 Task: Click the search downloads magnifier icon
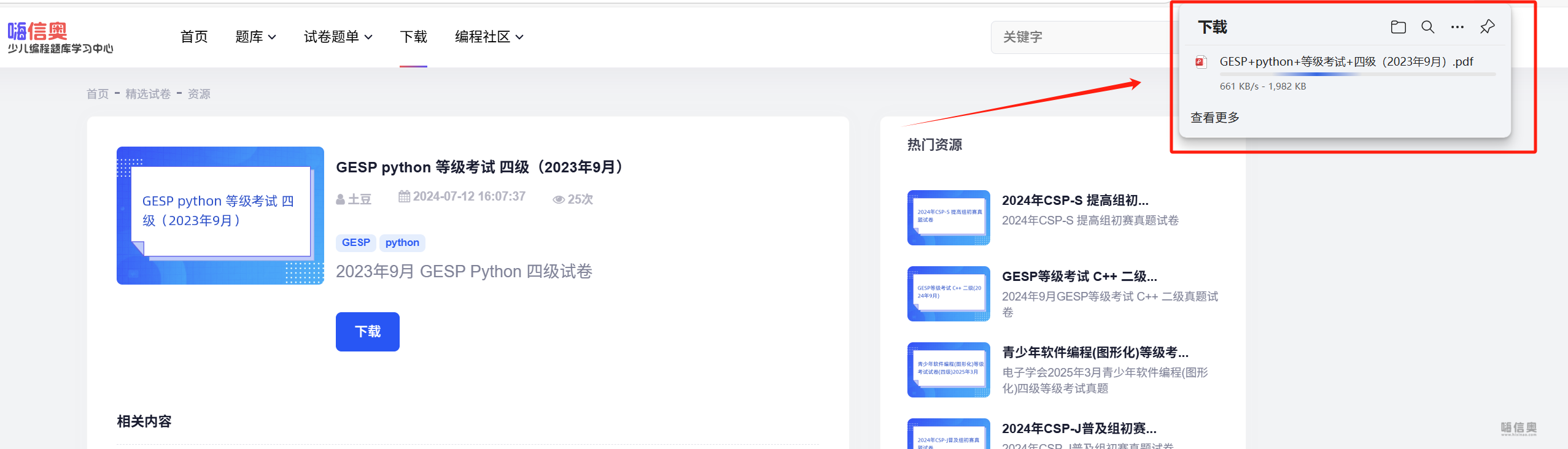pos(1427,27)
